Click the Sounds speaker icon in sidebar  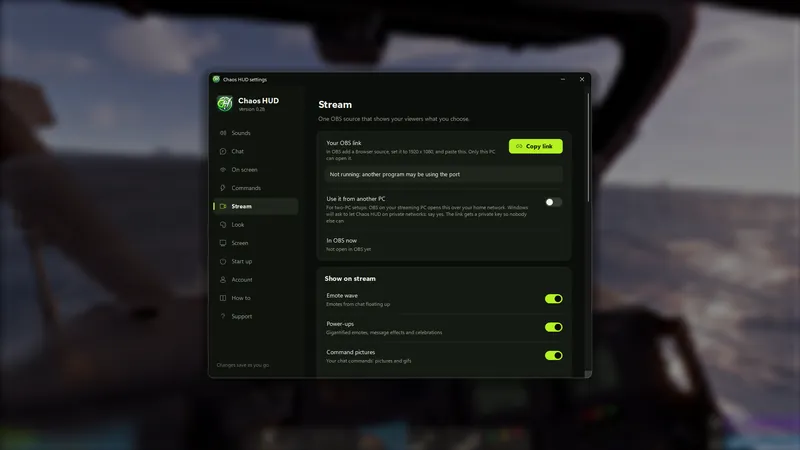223,133
